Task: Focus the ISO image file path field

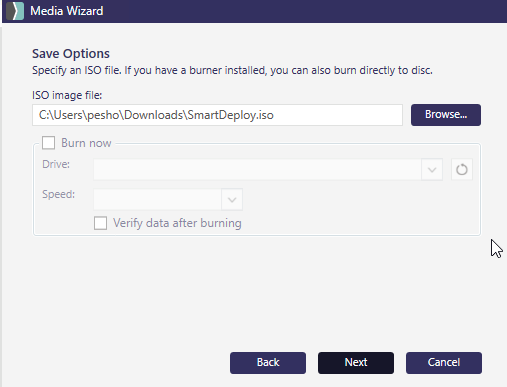Action: [217, 115]
